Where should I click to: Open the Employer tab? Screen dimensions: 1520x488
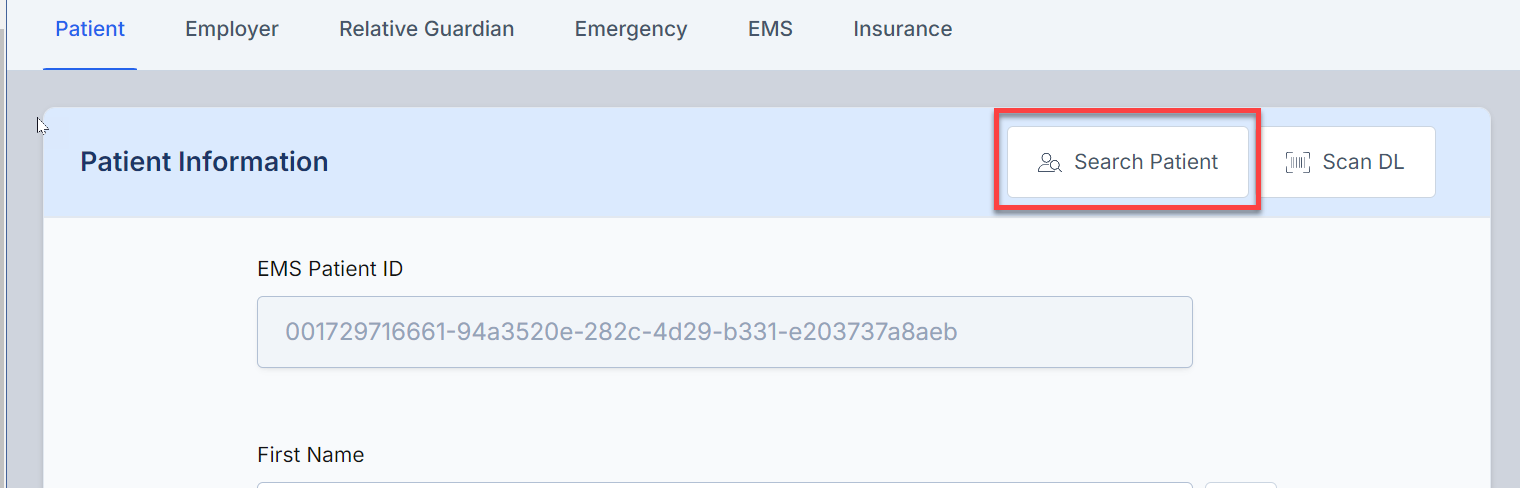coord(232,29)
